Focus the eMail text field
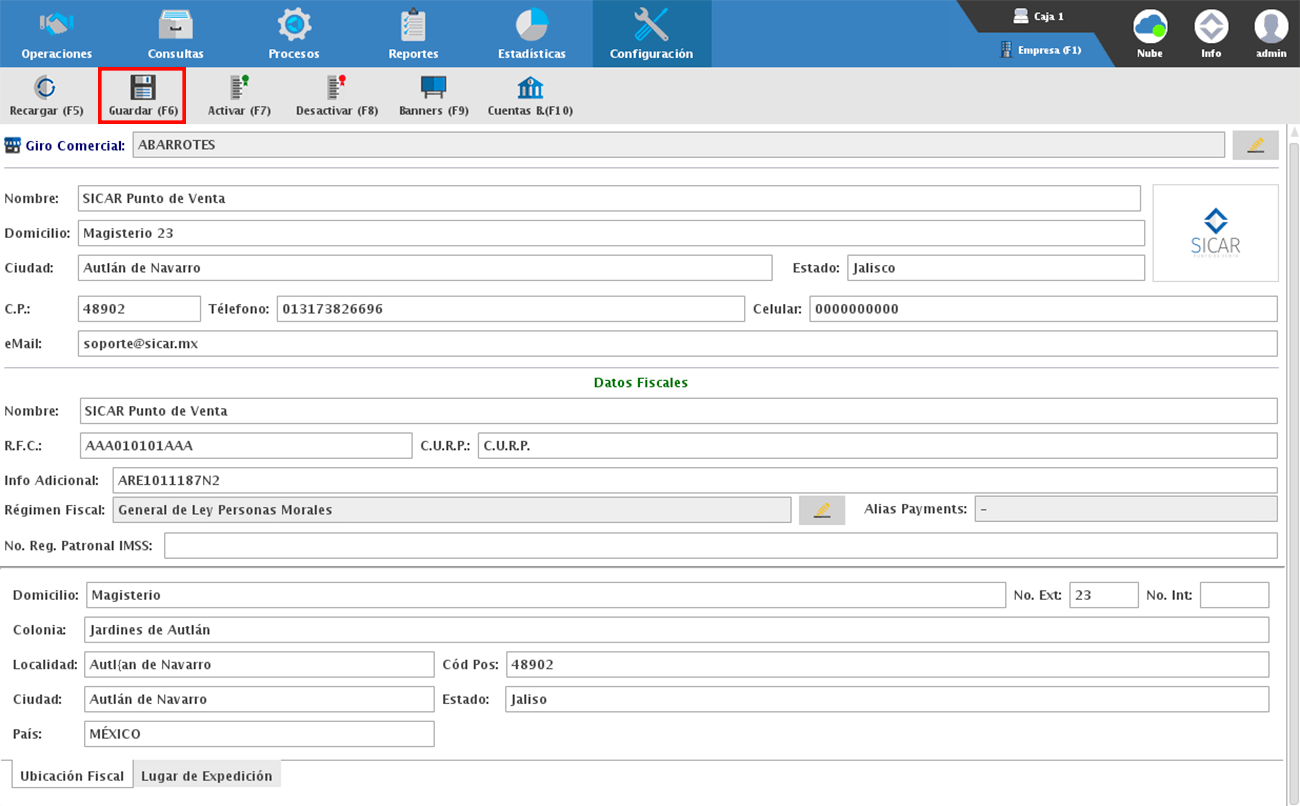1300x806 pixels. 677,344
